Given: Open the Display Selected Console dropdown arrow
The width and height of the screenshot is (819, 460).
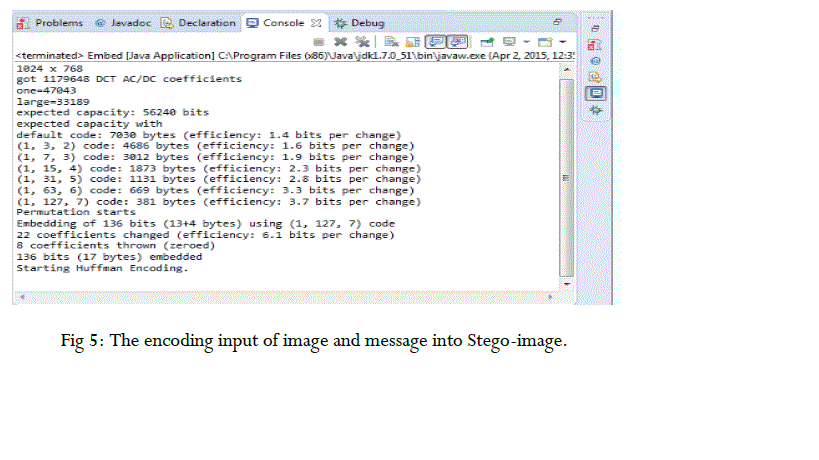Looking at the screenshot, I should [524, 42].
